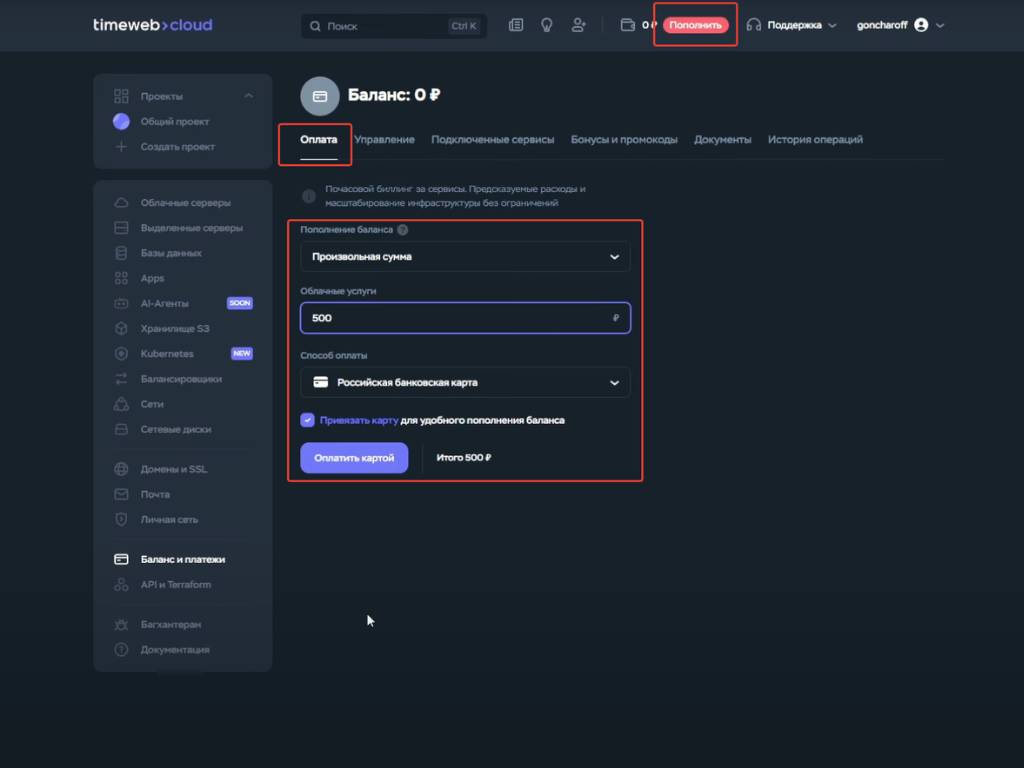Click the user avatar icon
The width and height of the screenshot is (1024, 768).
(921, 25)
